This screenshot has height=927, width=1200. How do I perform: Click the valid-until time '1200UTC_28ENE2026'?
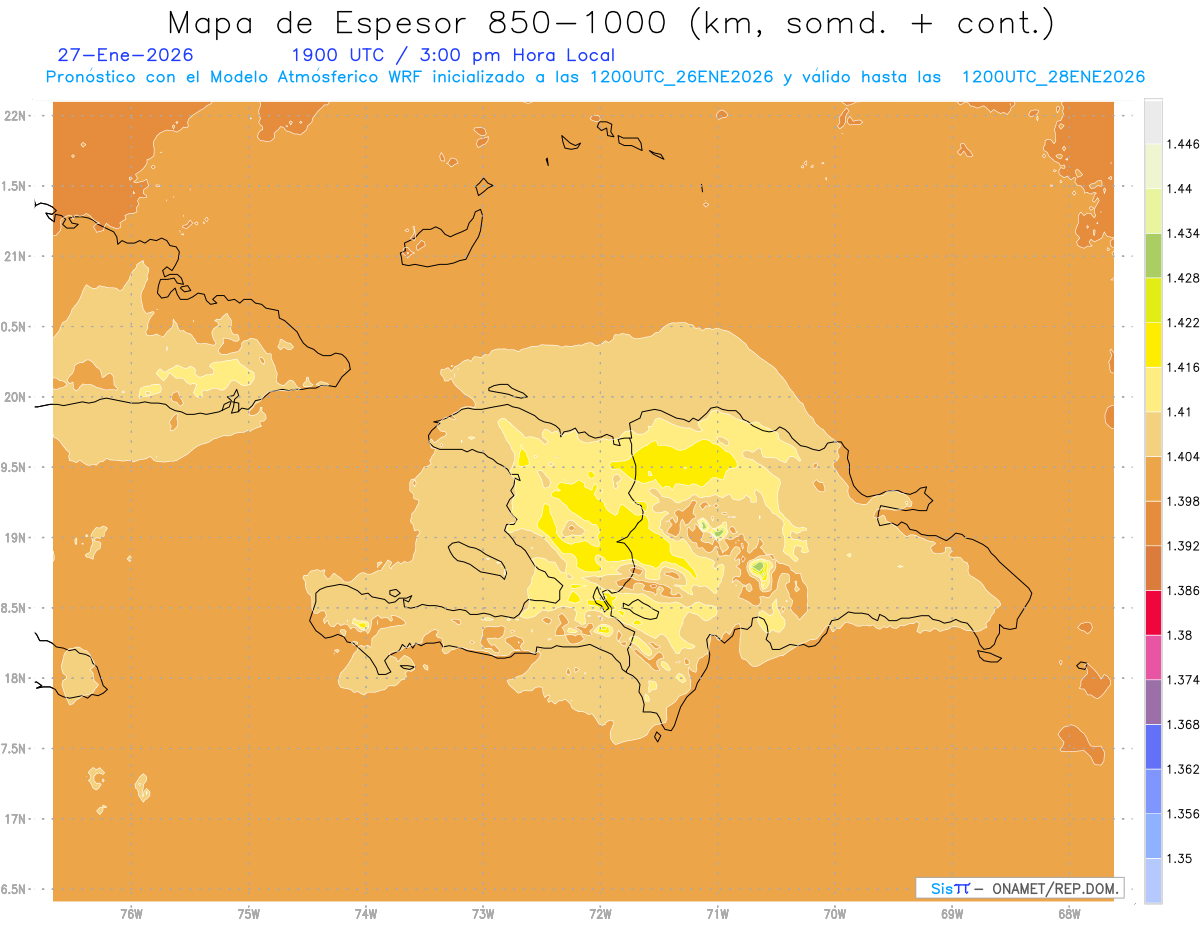pyautogui.click(x=1052, y=77)
